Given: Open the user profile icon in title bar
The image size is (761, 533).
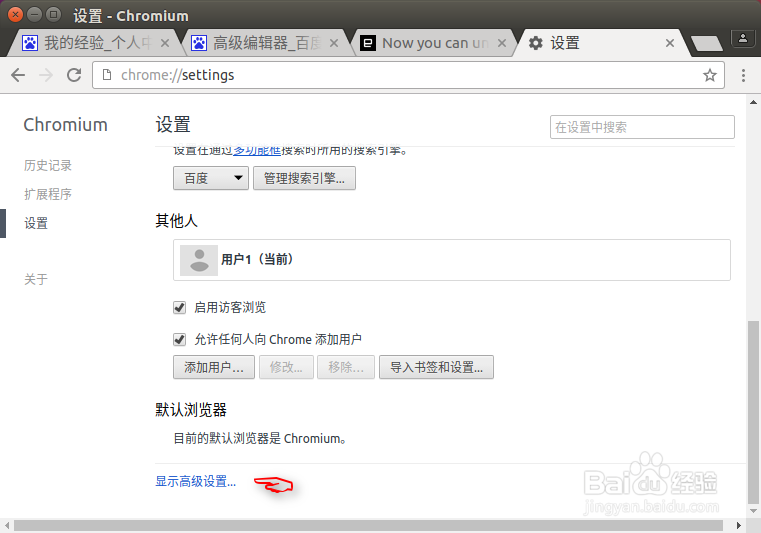Looking at the screenshot, I should pyautogui.click(x=743, y=38).
